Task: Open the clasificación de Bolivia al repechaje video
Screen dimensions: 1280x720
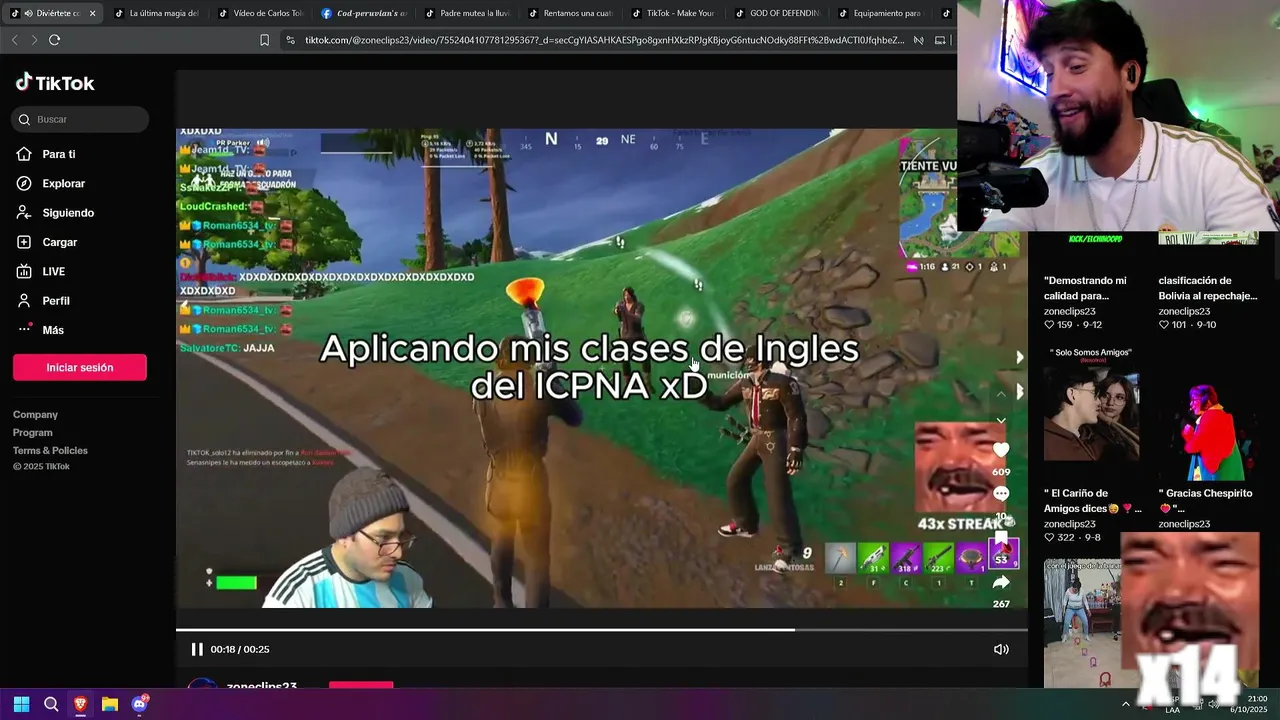Action: pos(1207,288)
